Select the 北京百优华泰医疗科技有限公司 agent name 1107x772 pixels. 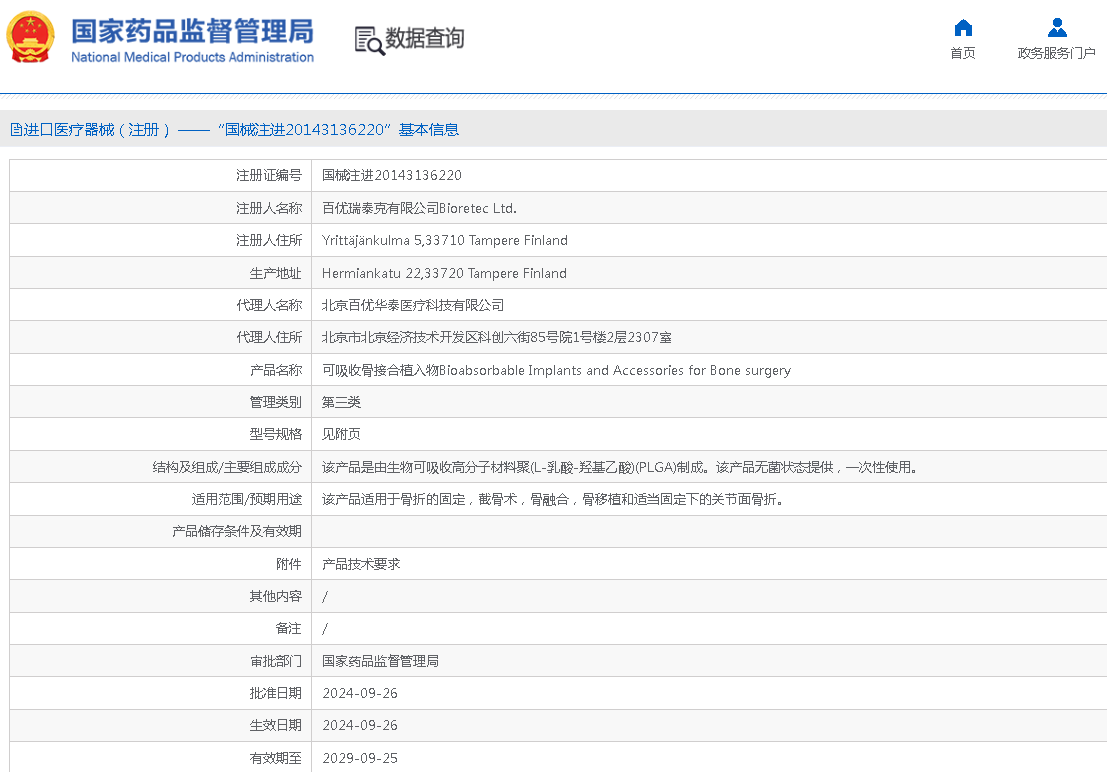413,305
